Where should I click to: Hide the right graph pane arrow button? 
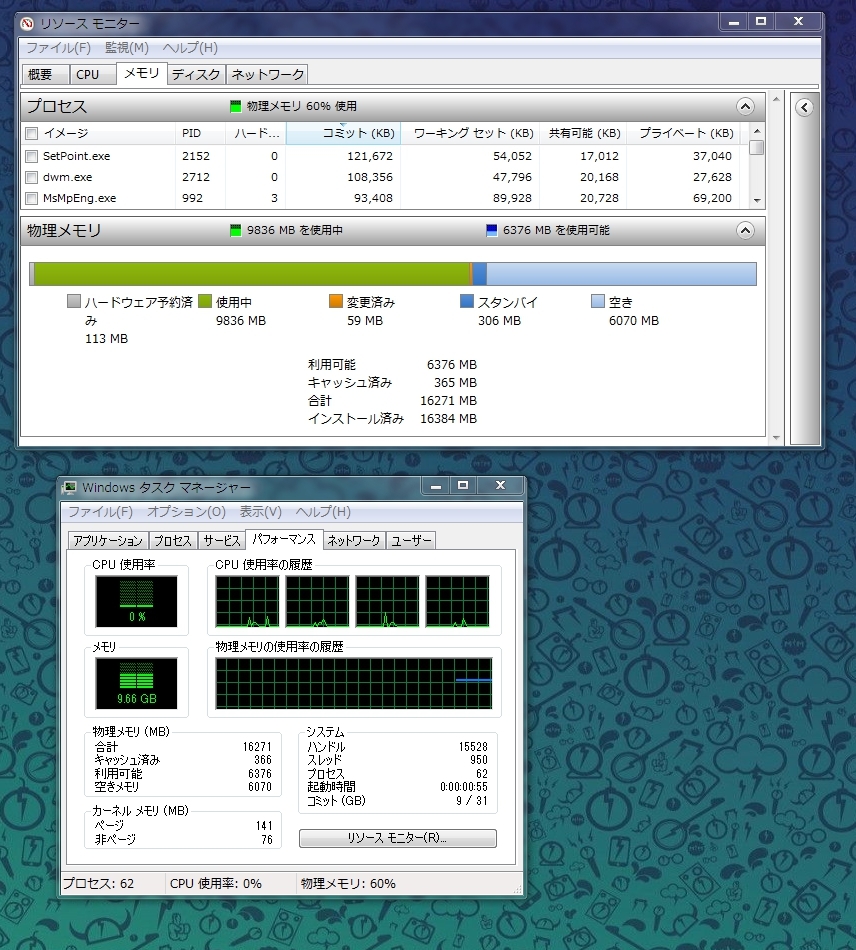804,108
